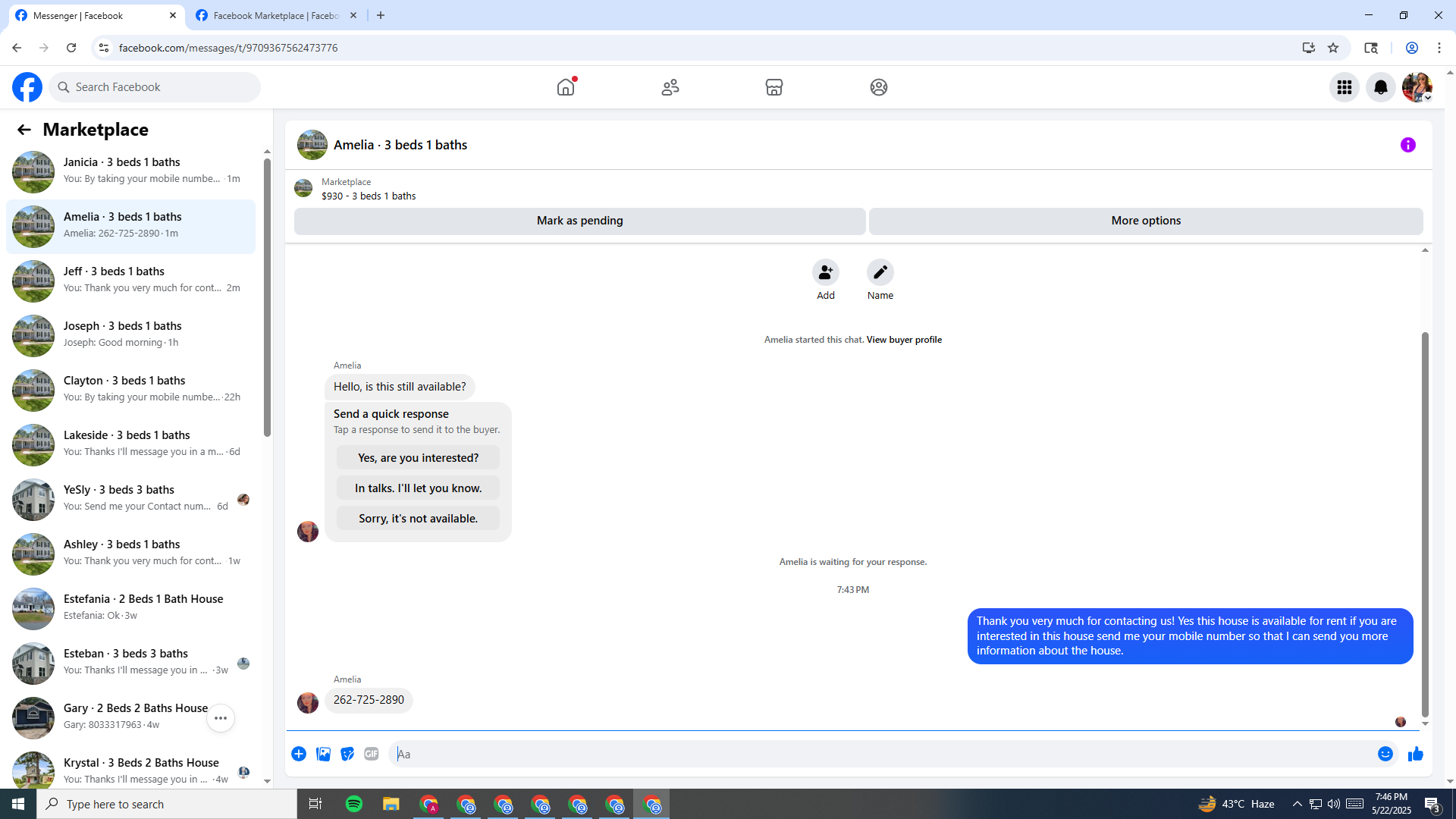
Task: Open volume control in system tray
Action: click(x=1334, y=804)
